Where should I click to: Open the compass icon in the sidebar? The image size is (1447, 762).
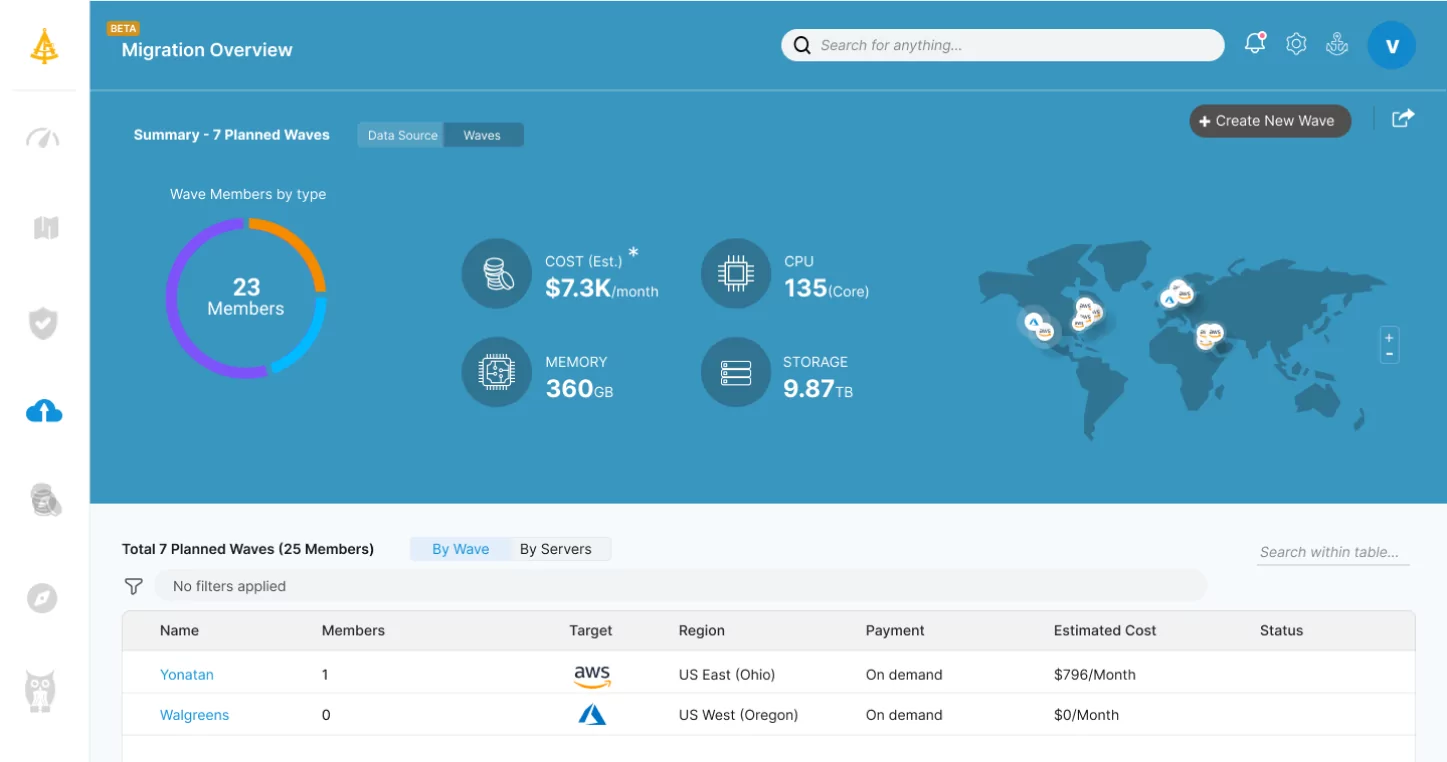click(x=42, y=598)
